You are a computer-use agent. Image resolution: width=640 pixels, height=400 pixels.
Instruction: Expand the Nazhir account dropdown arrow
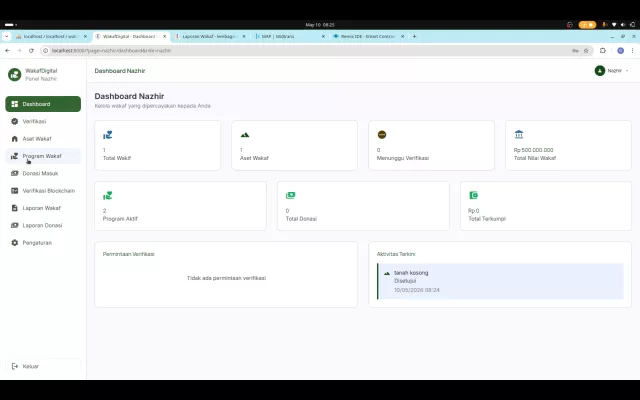click(627, 71)
